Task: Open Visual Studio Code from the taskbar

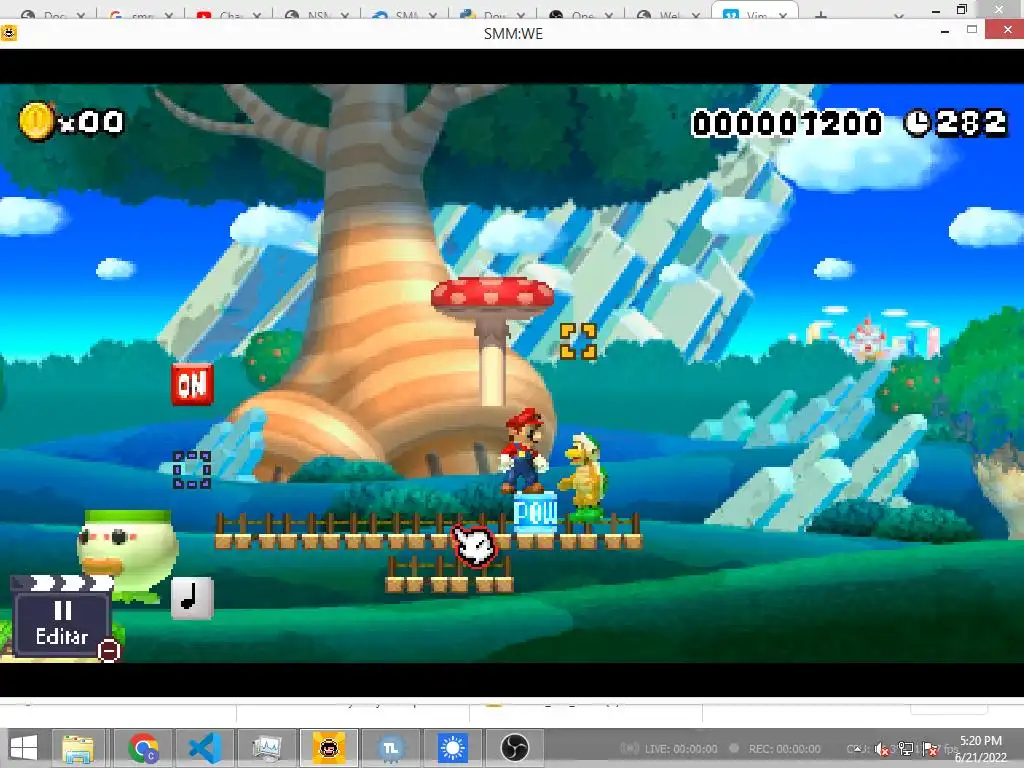Action: pos(205,748)
